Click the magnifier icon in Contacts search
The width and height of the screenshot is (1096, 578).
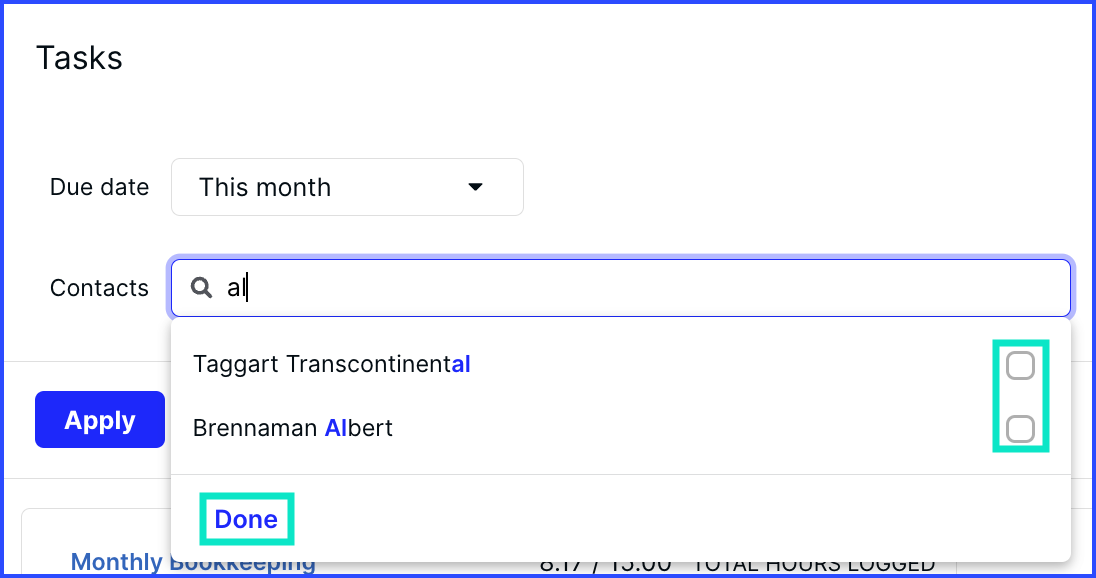(x=201, y=287)
